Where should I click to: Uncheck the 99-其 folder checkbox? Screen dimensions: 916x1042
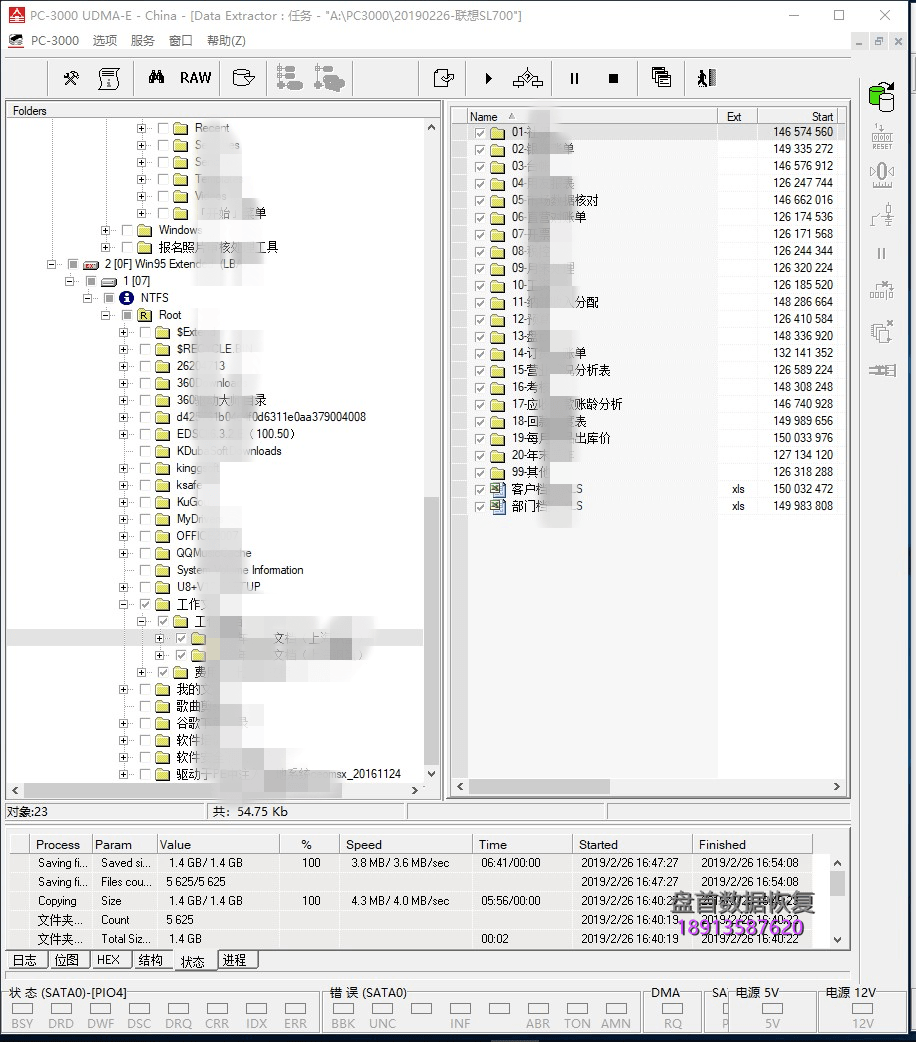(x=480, y=472)
